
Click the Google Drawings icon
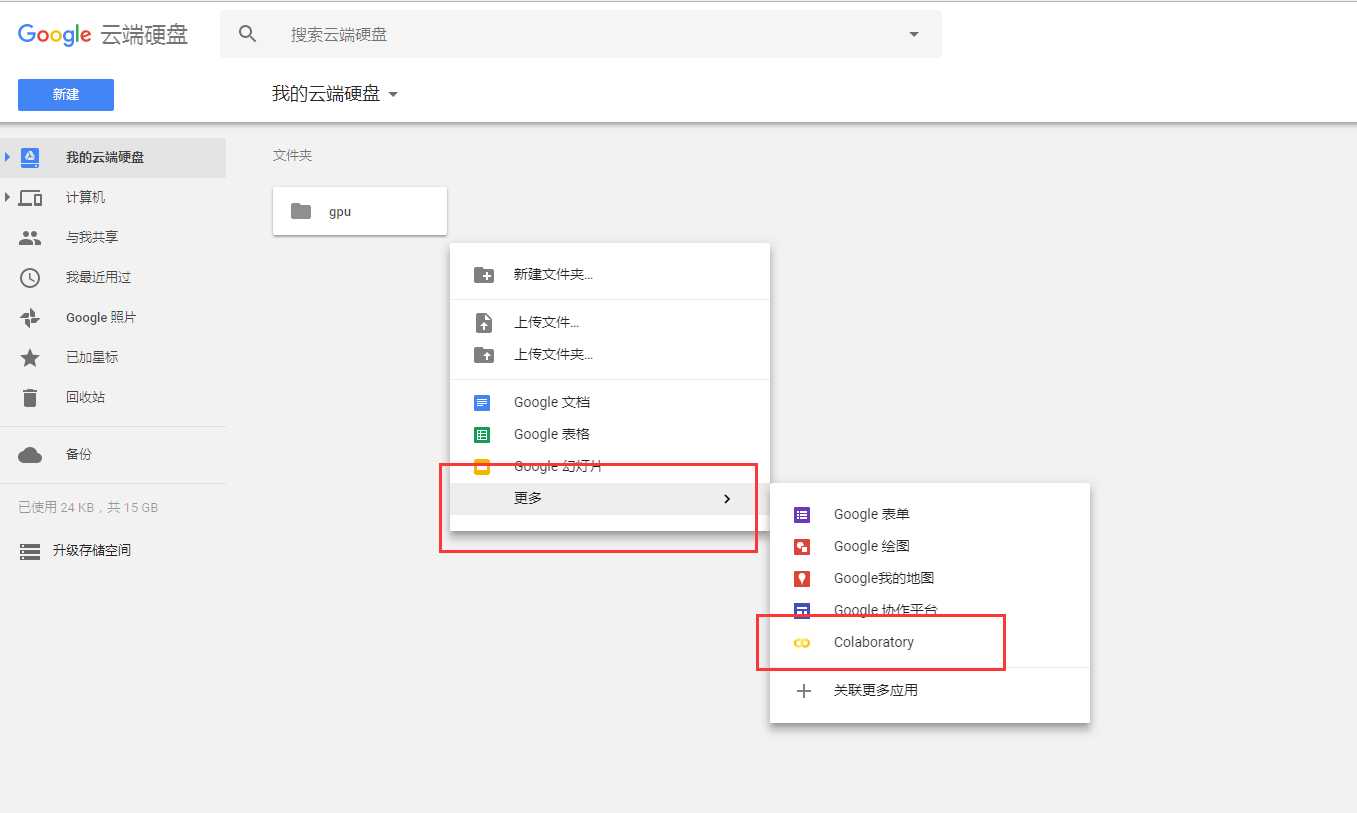(802, 547)
